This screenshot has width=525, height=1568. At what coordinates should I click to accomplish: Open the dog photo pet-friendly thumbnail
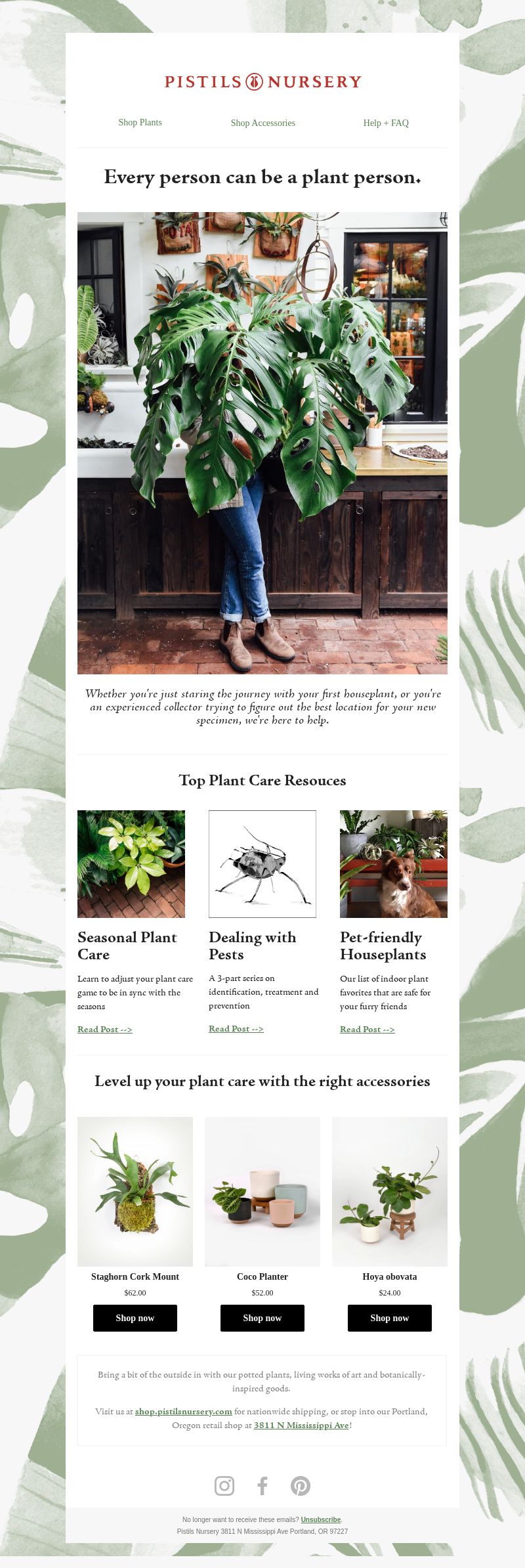[394, 863]
